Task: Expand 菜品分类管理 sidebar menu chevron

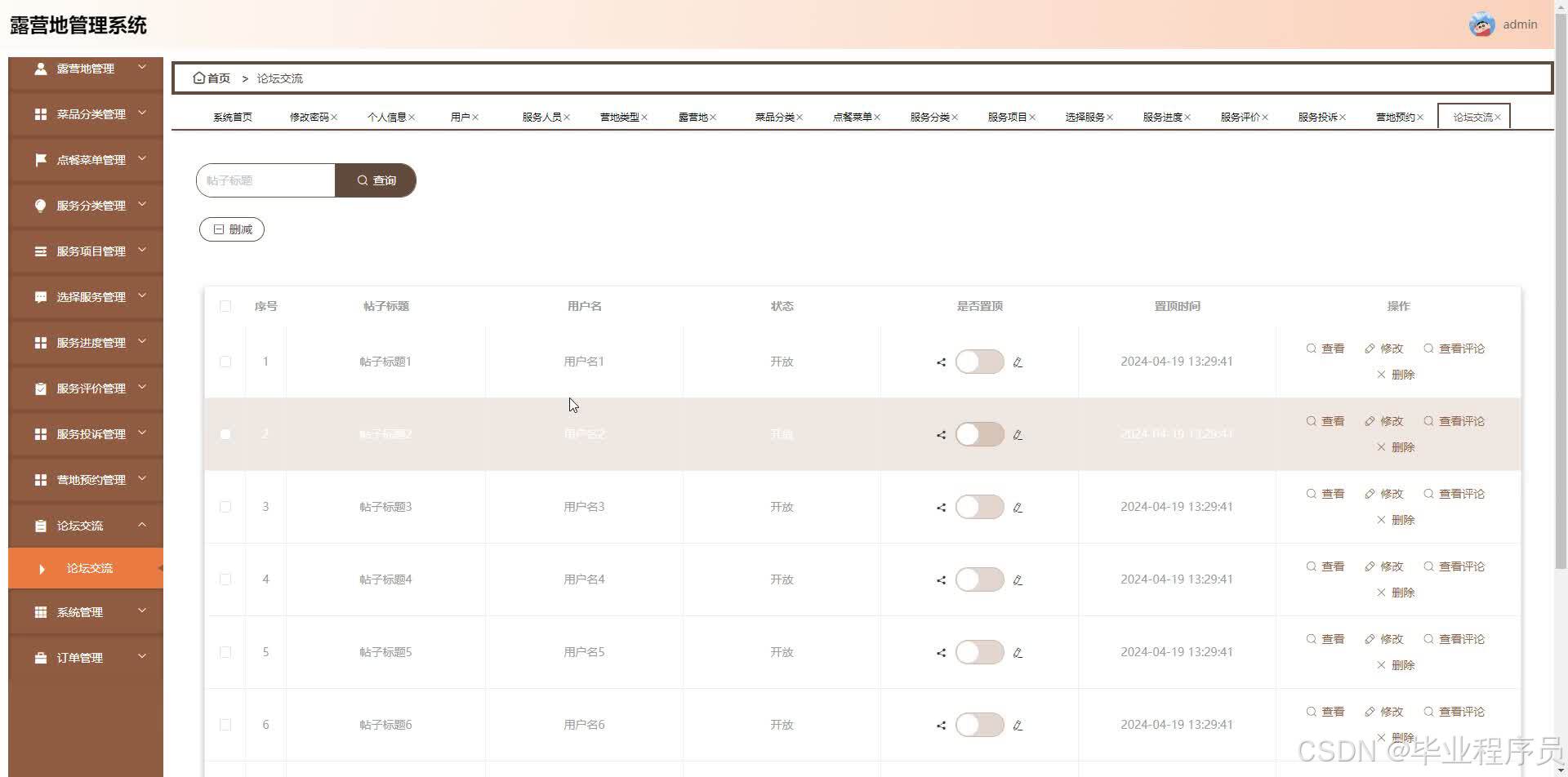Action: tap(142, 113)
